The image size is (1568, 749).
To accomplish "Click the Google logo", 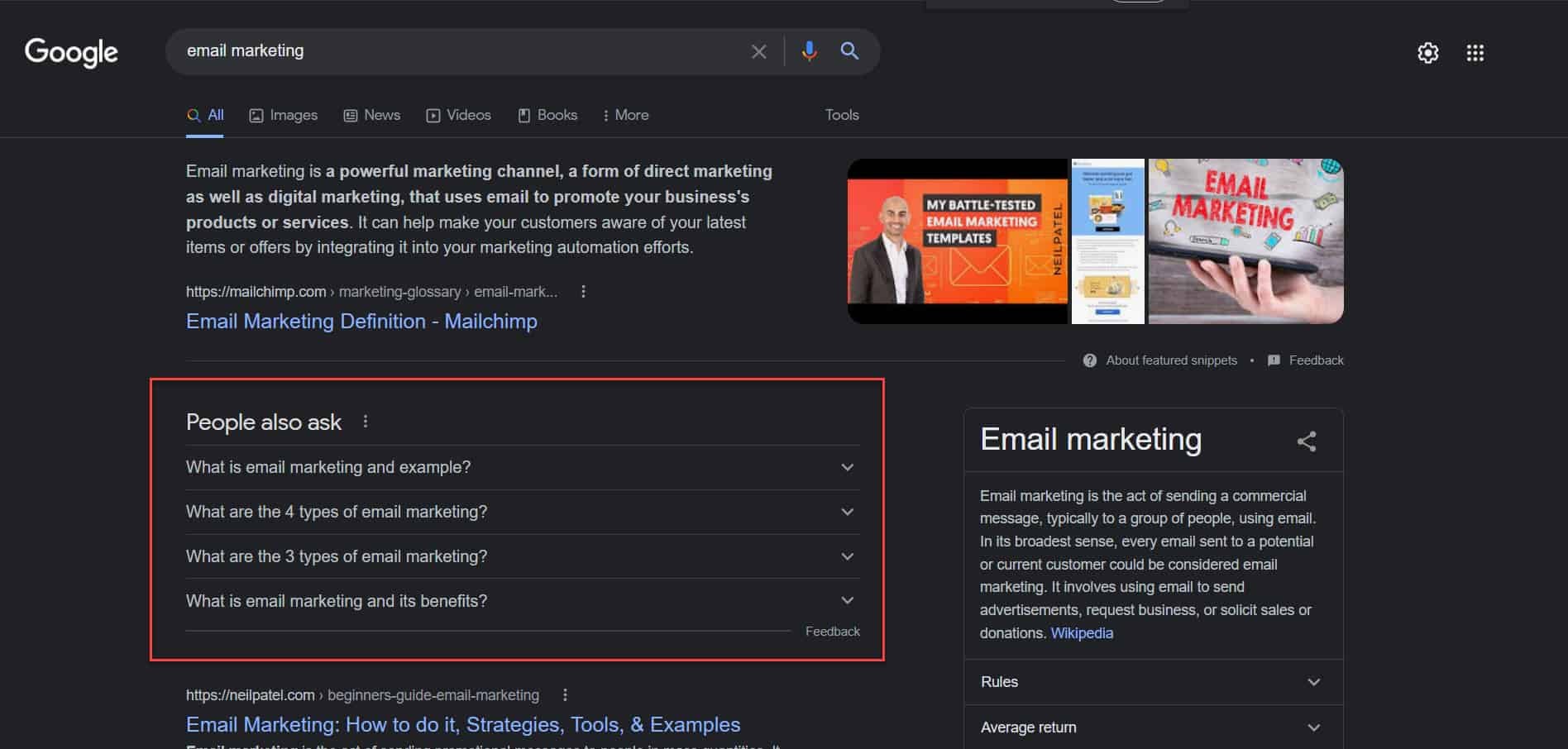I will [x=71, y=52].
